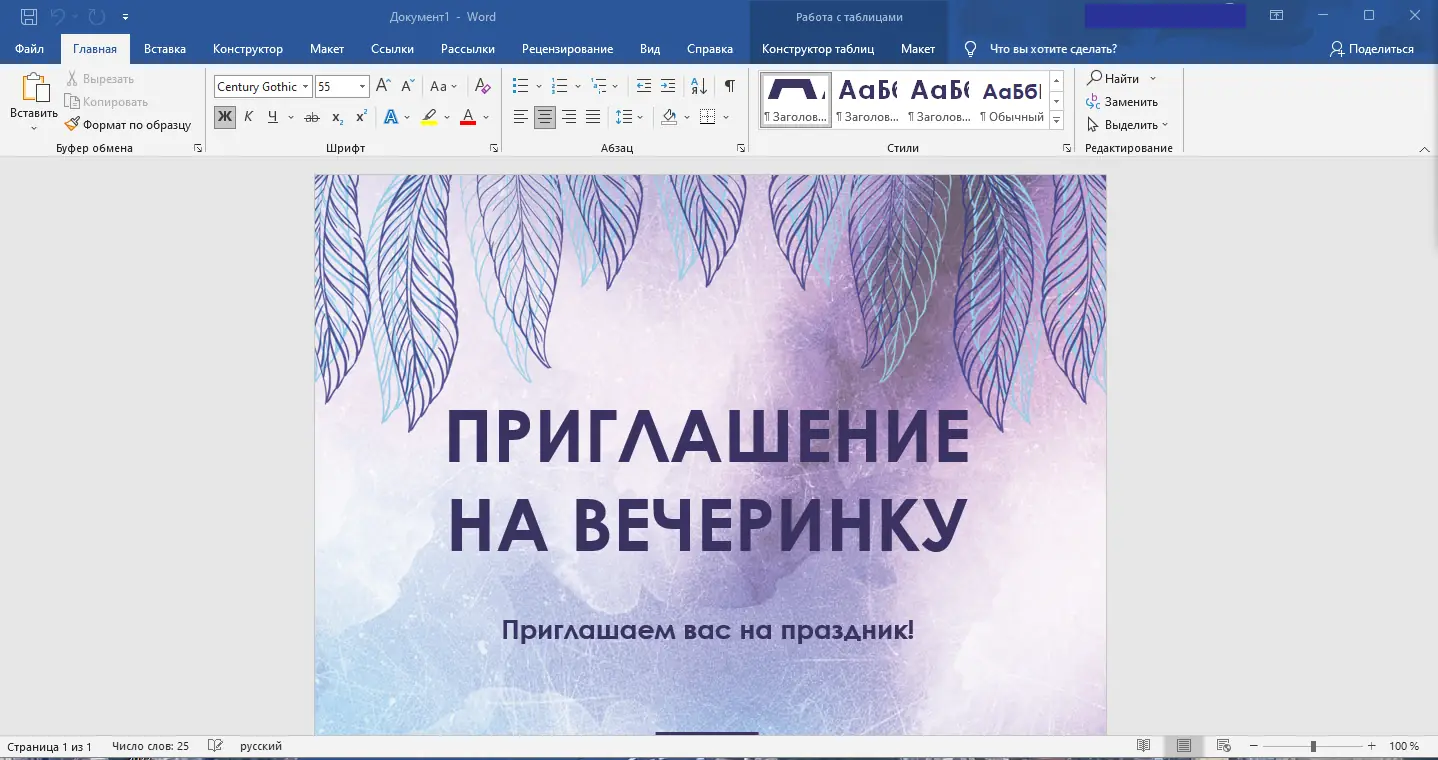Click the Заменить button

tap(1122, 102)
